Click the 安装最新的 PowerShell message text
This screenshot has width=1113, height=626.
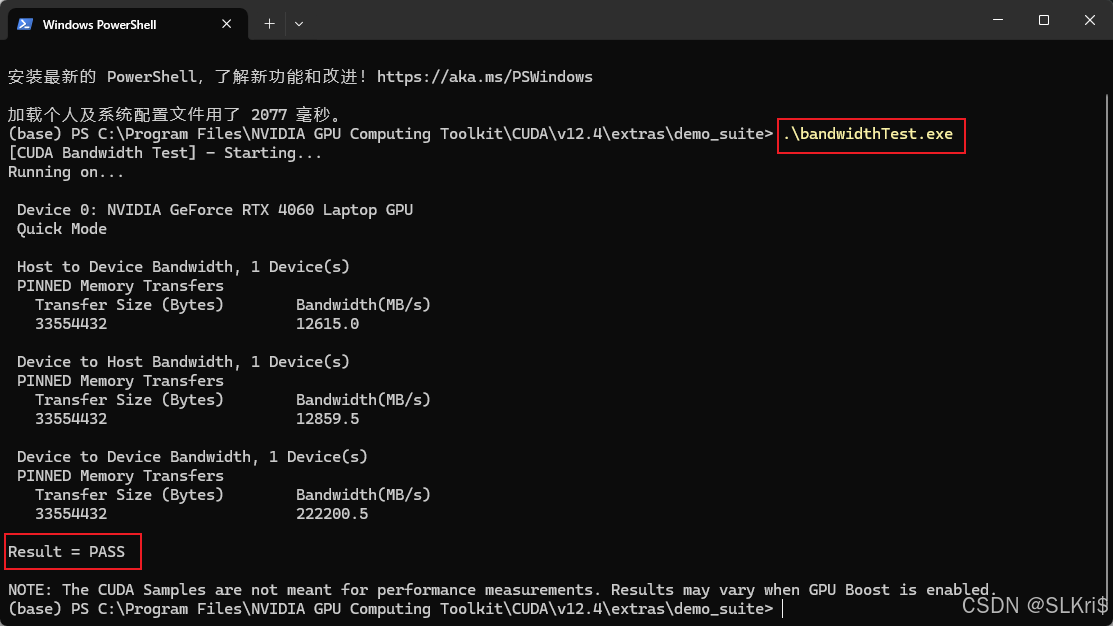point(300,77)
